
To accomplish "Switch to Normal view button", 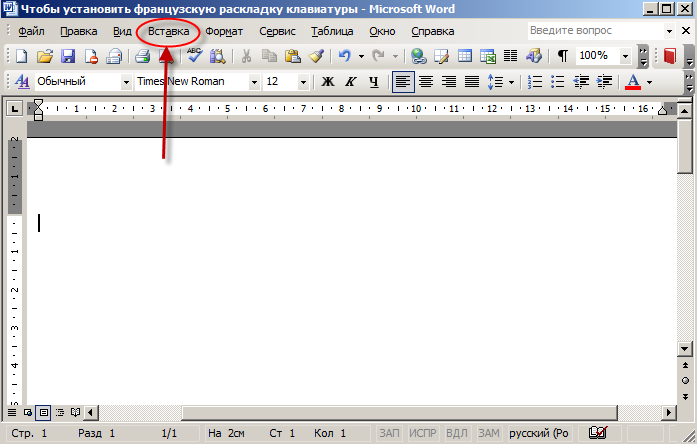I will pos(12,412).
